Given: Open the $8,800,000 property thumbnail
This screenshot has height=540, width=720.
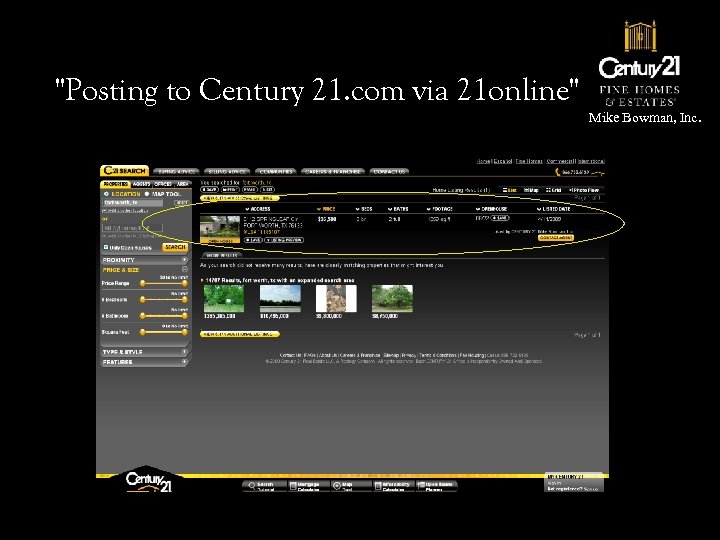Looking at the screenshot, I should (x=336, y=298).
